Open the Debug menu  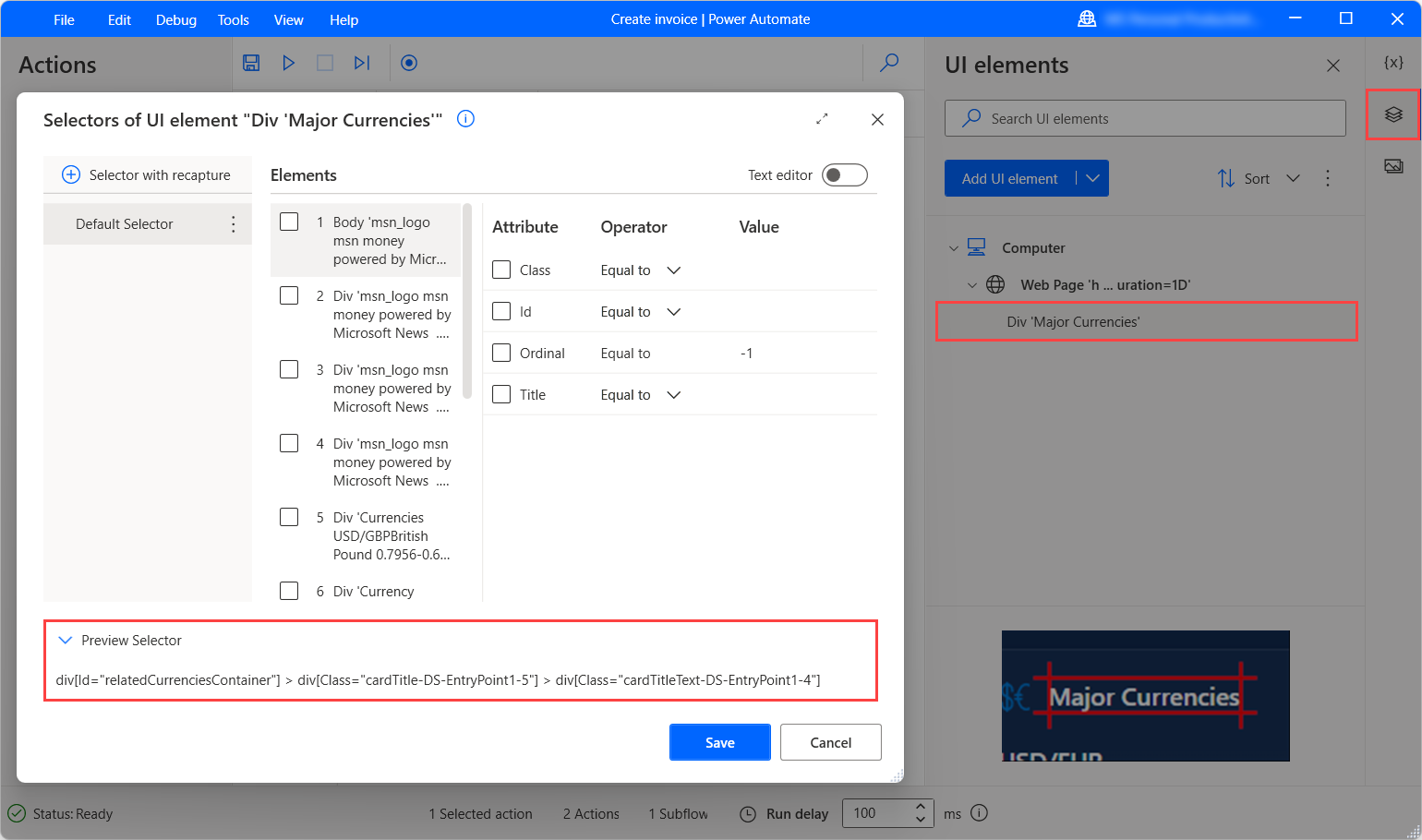tap(176, 19)
